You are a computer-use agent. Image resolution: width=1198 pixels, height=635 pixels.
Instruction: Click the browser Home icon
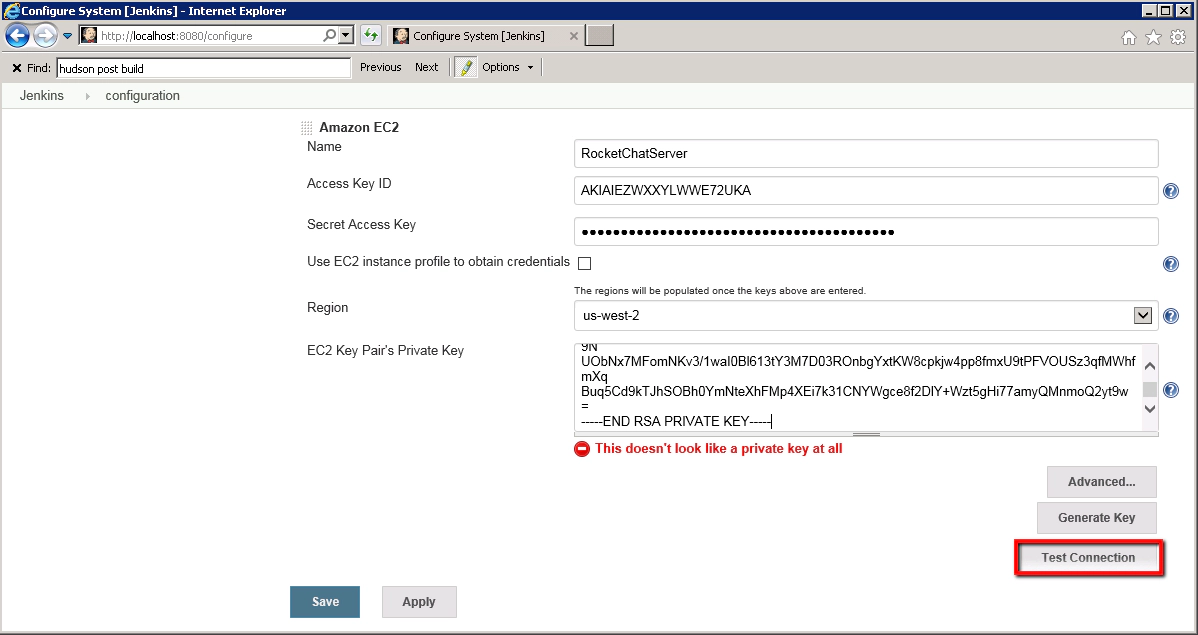coord(1128,36)
